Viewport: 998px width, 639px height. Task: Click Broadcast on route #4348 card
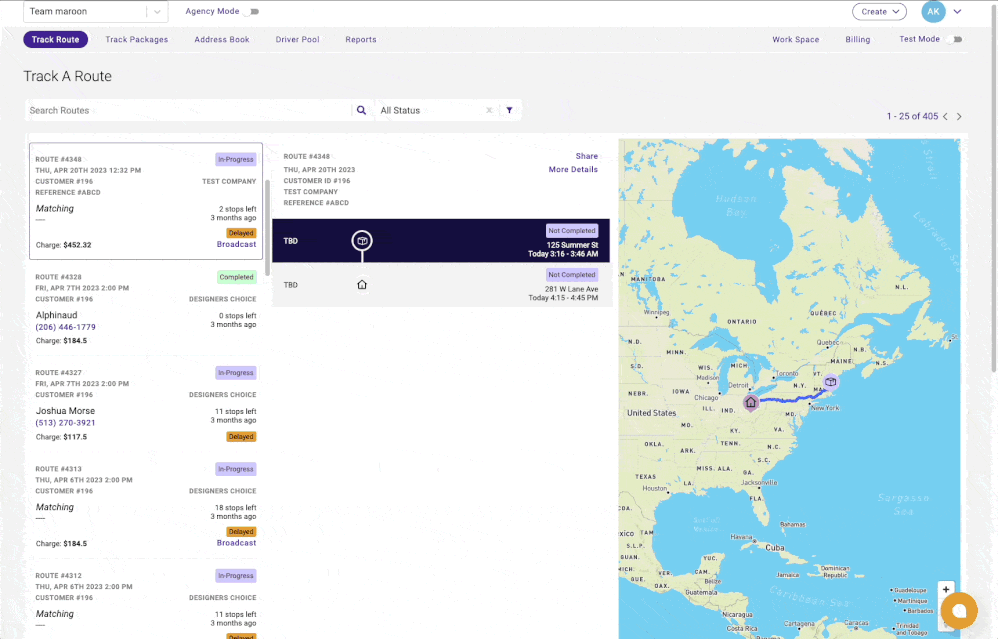236,244
